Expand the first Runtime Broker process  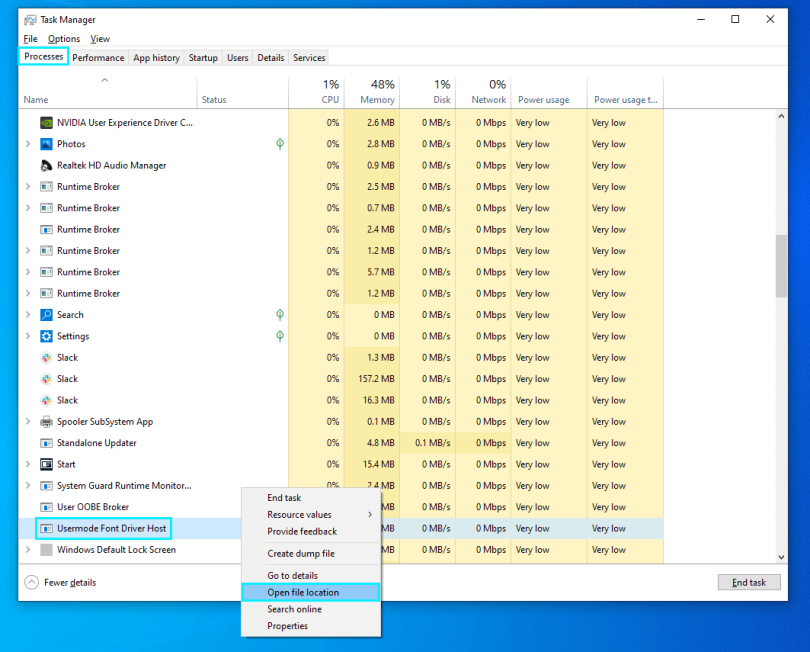(28, 186)
